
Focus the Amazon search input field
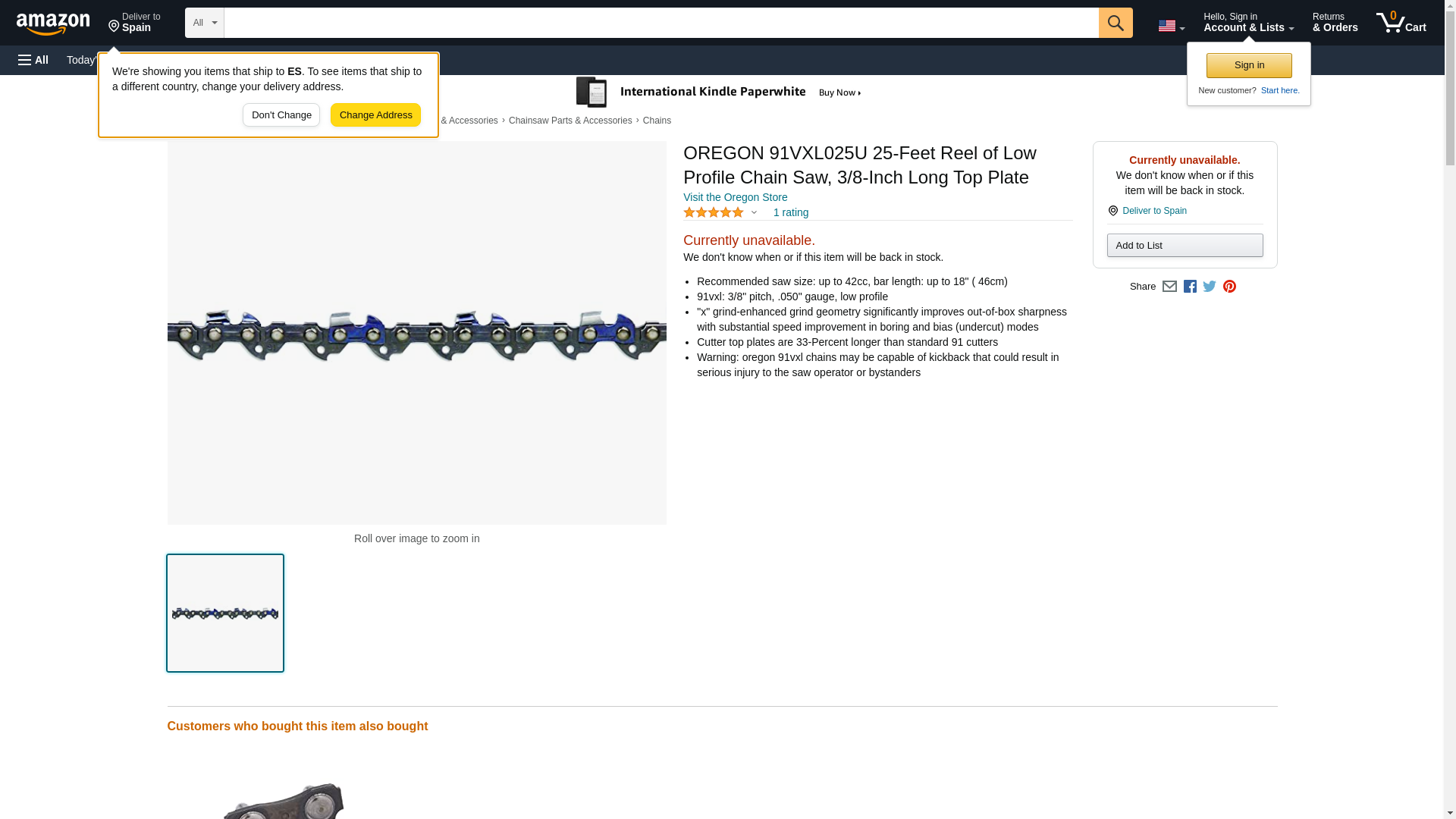(661, 23)
